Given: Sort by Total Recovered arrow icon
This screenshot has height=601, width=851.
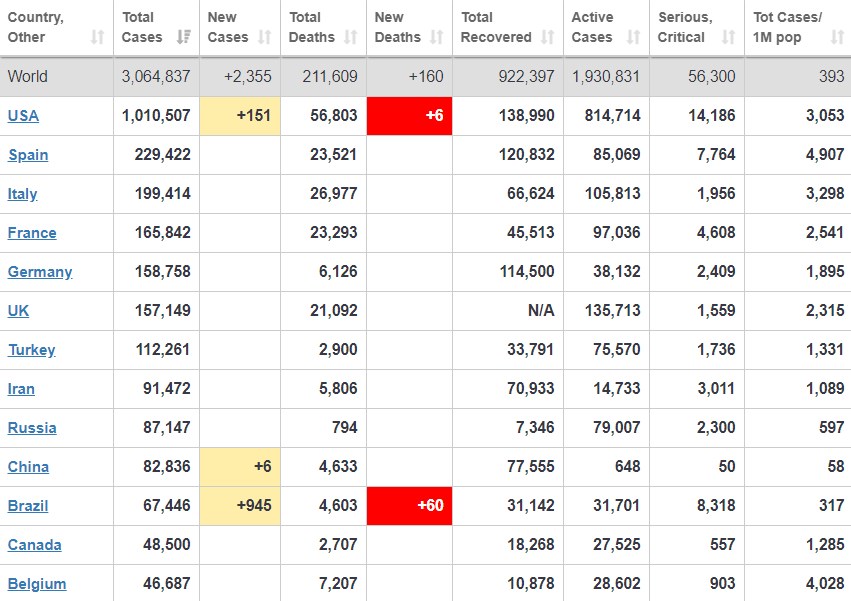Looking at the screenshot, I should 548,37.
